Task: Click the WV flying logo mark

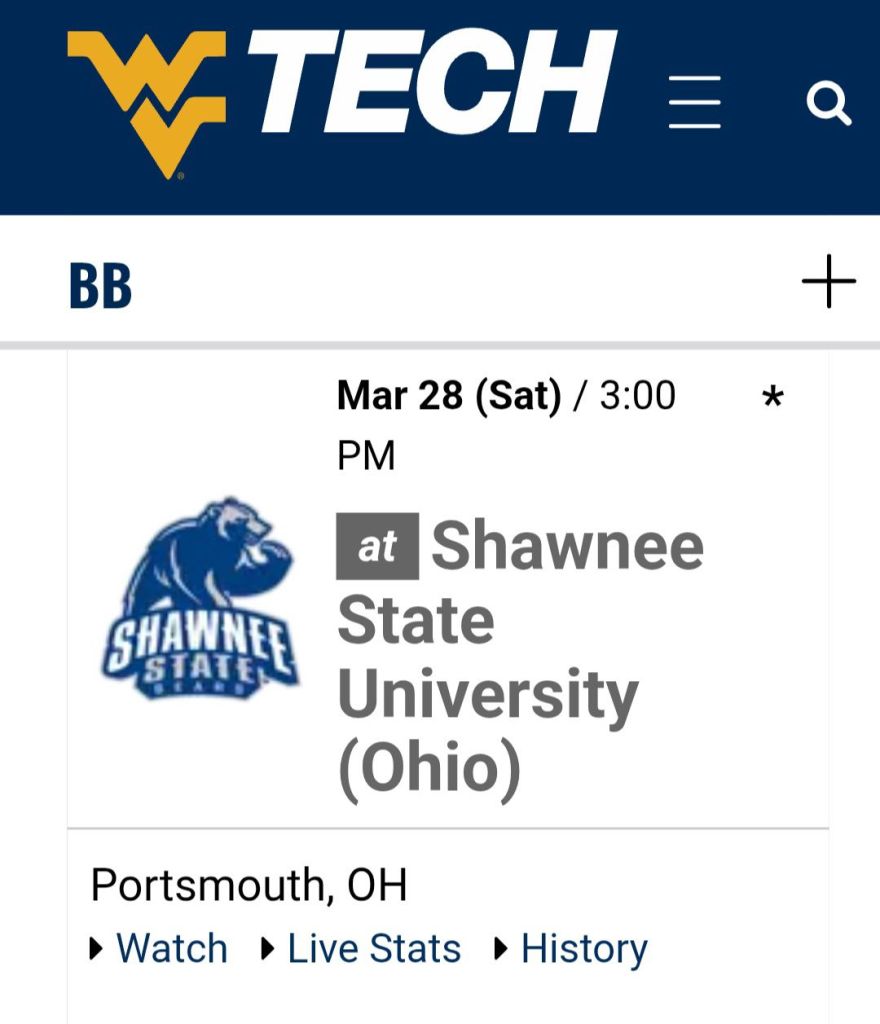Action: tap(153, 99)
